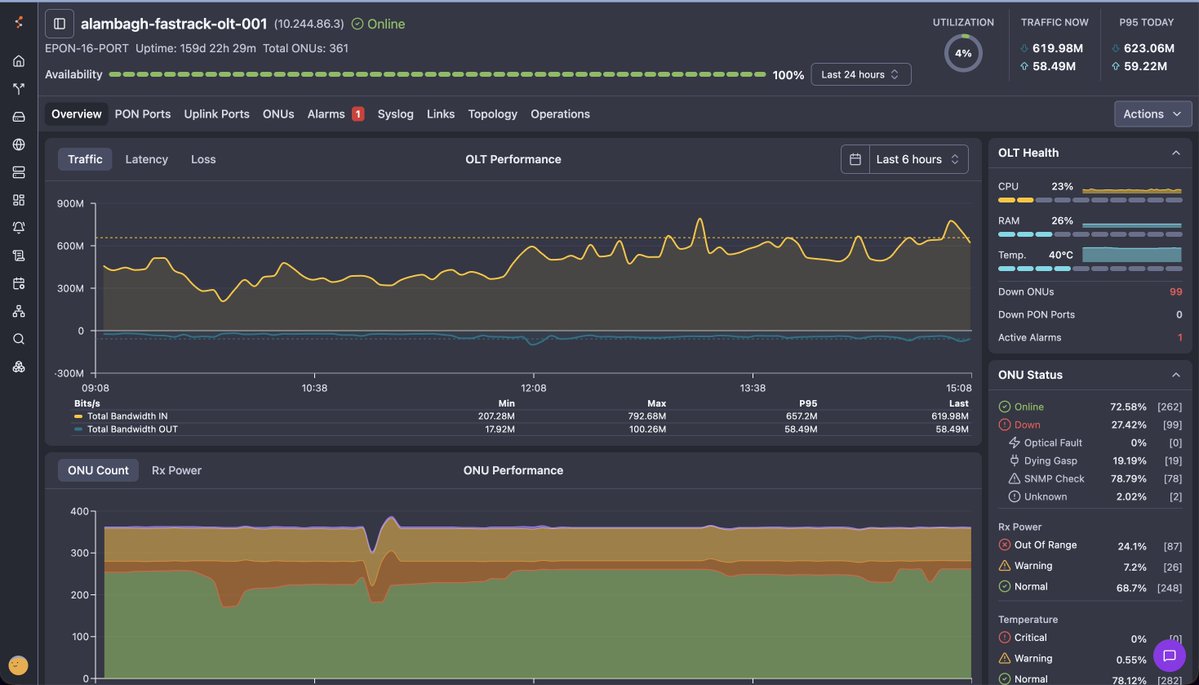Open the Syslog tab link
Viewport: 1199px width, 685px height.
[x=395, y=114]
